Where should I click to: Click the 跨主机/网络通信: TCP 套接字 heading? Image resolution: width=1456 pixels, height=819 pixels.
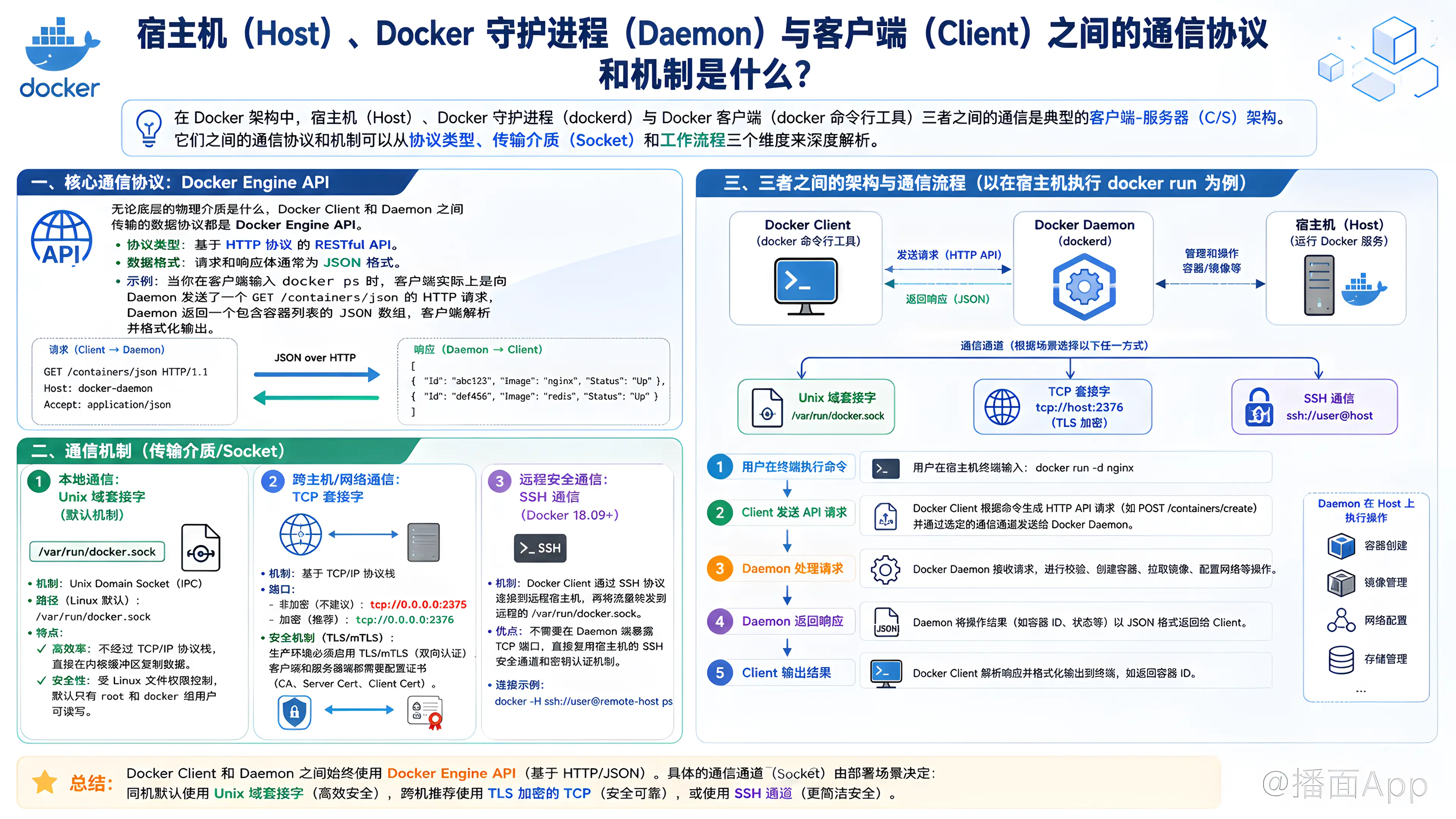tap(346, 488)
